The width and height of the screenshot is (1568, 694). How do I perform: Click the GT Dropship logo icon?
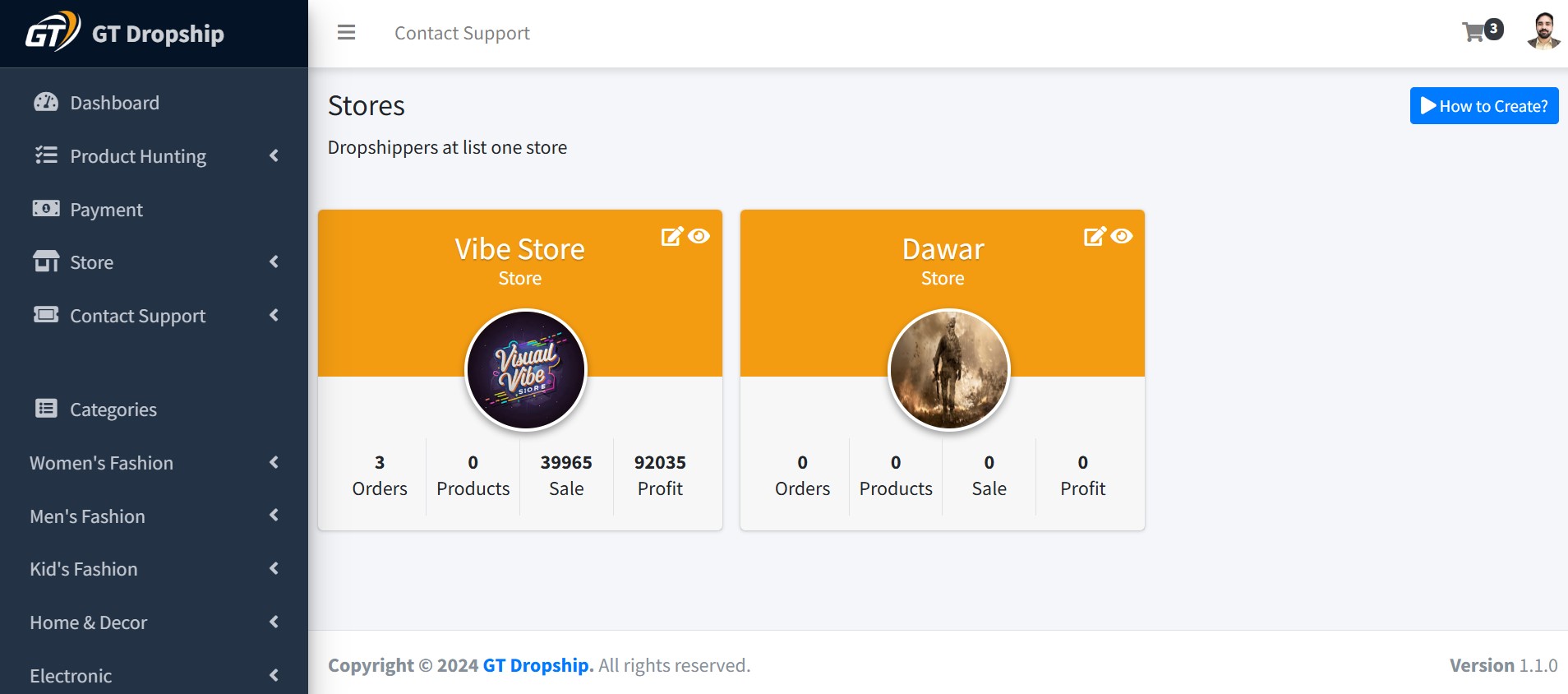pyautogui.click(x=53, y=32)
